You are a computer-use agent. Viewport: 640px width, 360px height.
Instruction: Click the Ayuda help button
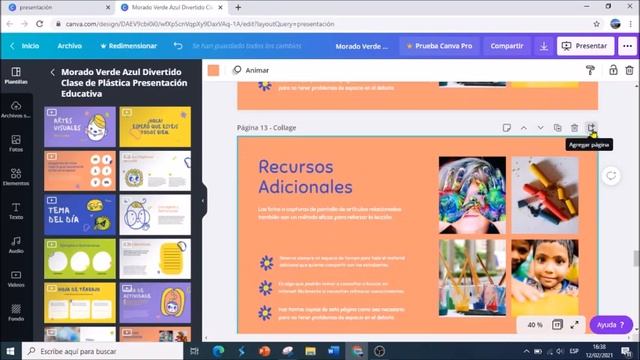point(611,325)
